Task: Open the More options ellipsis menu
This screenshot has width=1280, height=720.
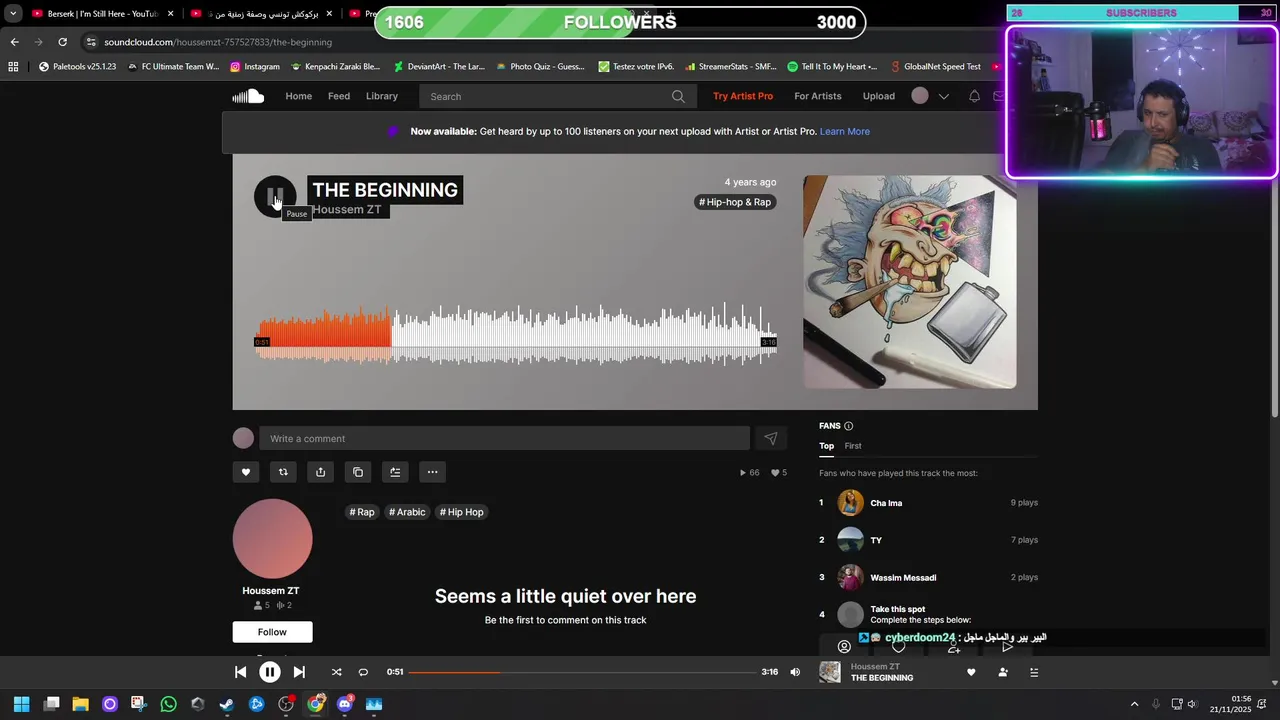Action: (x=432, y=472)
